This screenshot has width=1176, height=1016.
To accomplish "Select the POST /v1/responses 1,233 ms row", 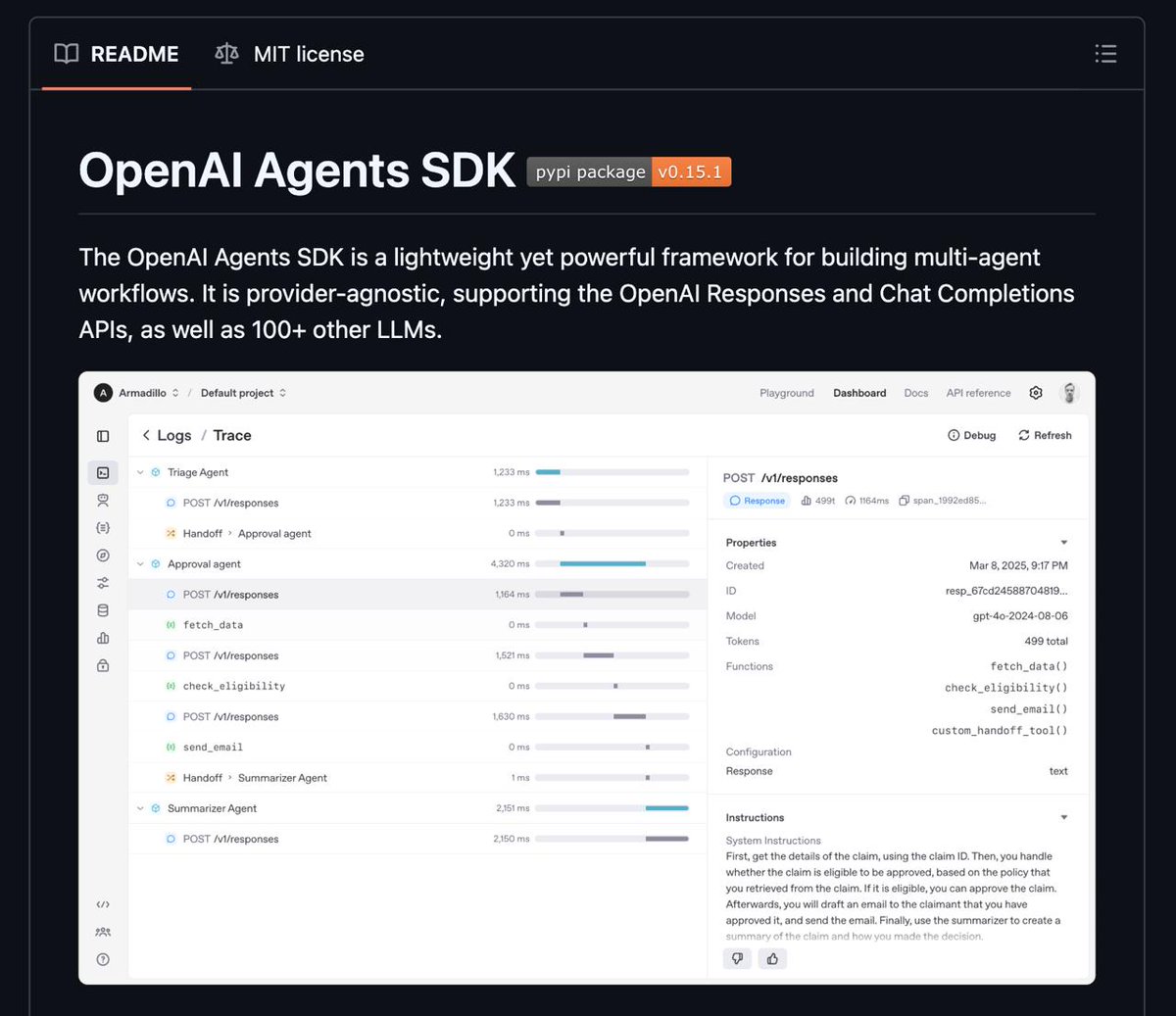I will tap(417, 503).
